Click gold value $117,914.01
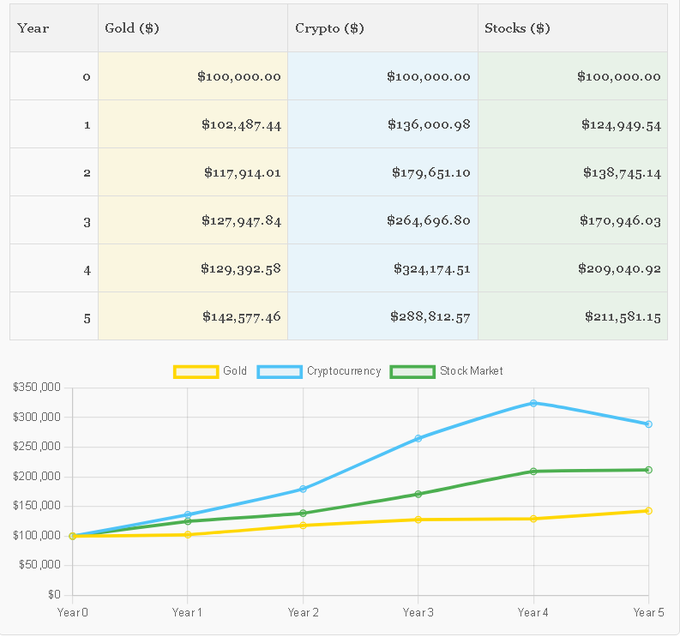The width and height of the screenshot is (680, 637). (242, 173)
